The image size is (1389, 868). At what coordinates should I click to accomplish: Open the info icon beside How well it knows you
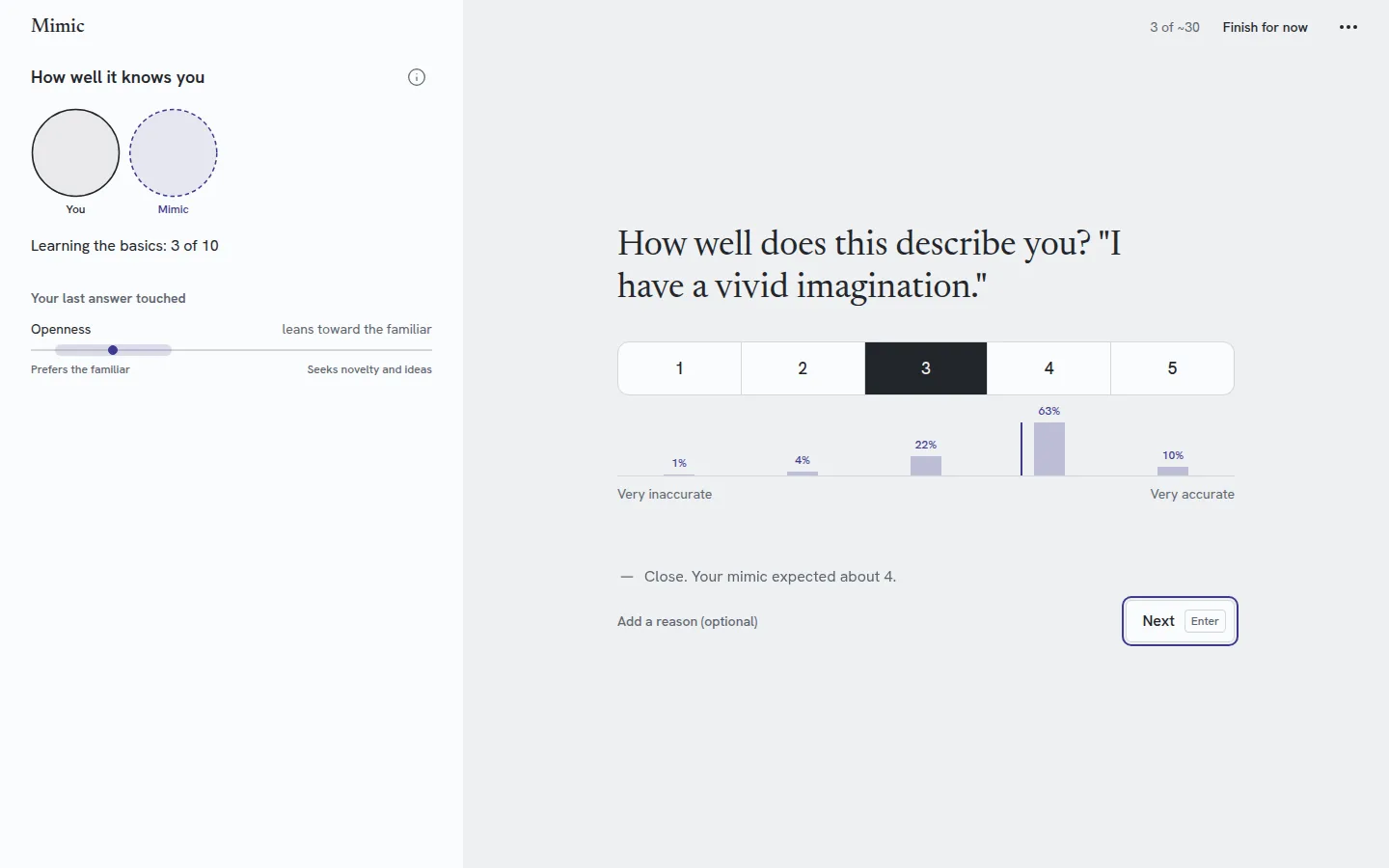pyautogui.click(x=417, y=77)
